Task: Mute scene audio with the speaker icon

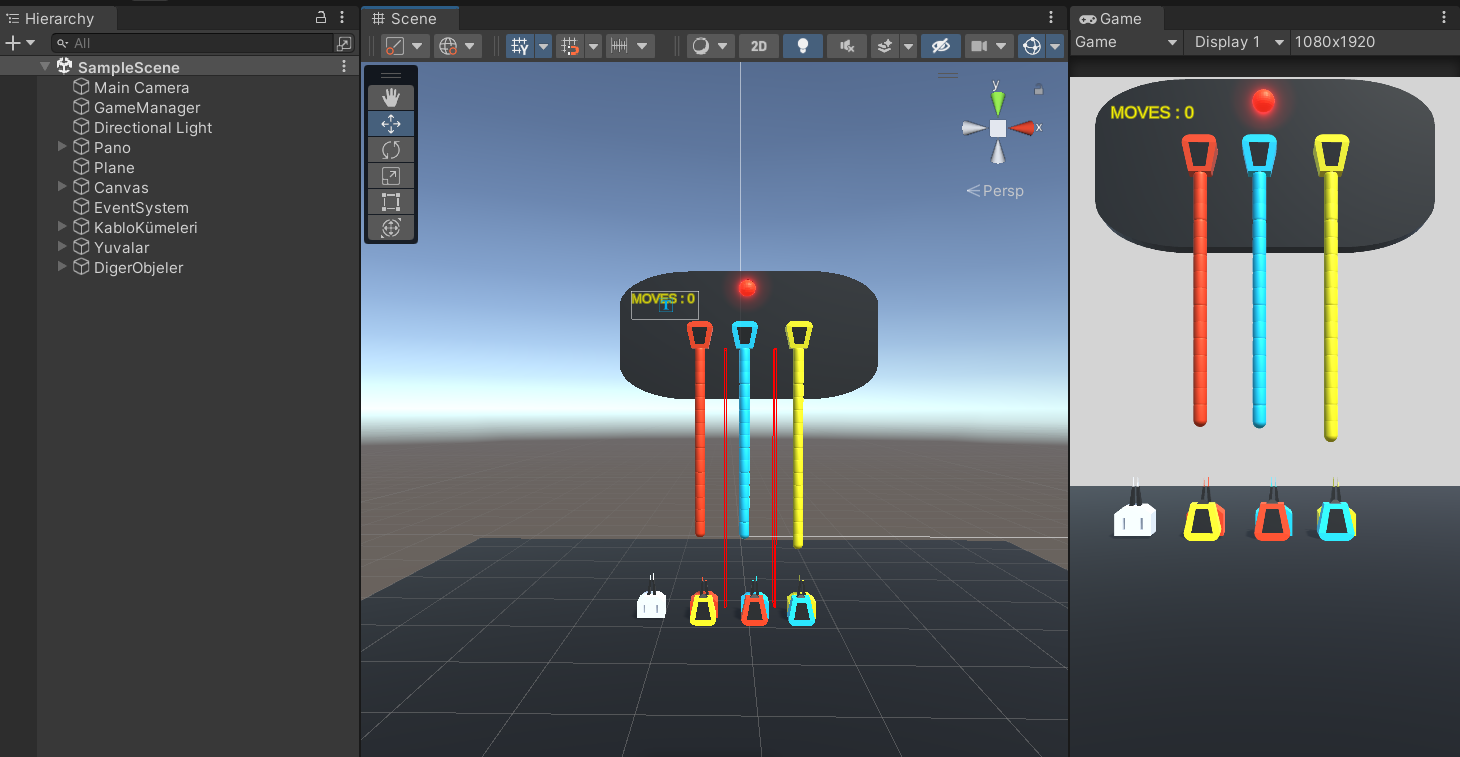Action: [x=846, y=45]
